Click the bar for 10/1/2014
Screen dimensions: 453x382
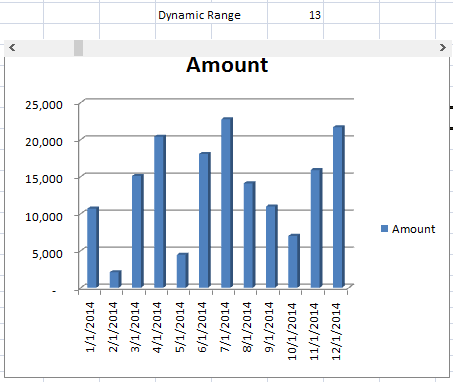tap(294, 261)
